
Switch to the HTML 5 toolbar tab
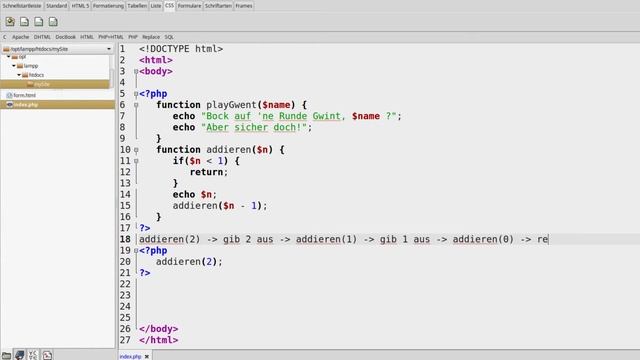[x=80, y=6]
